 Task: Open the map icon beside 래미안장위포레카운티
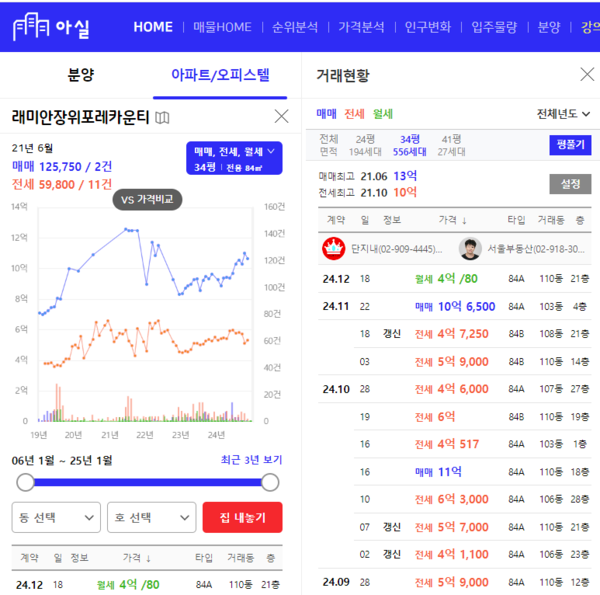coord(162,117)
